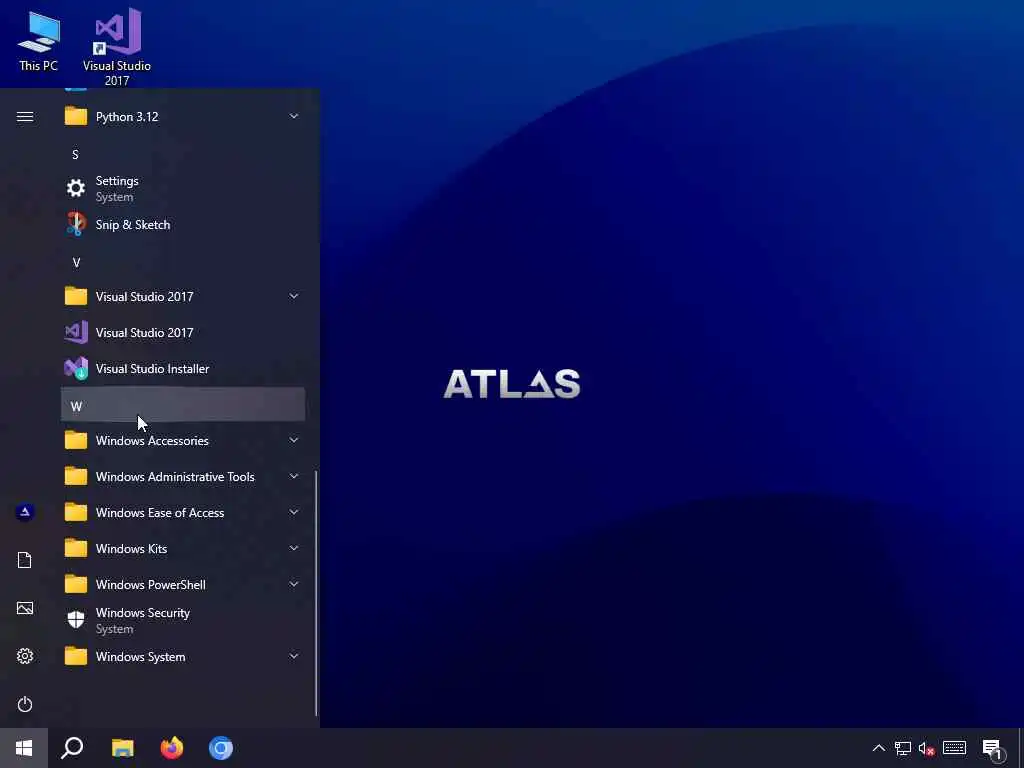
Task: Open touch keyboard tray icon
Action: [955, 748]
